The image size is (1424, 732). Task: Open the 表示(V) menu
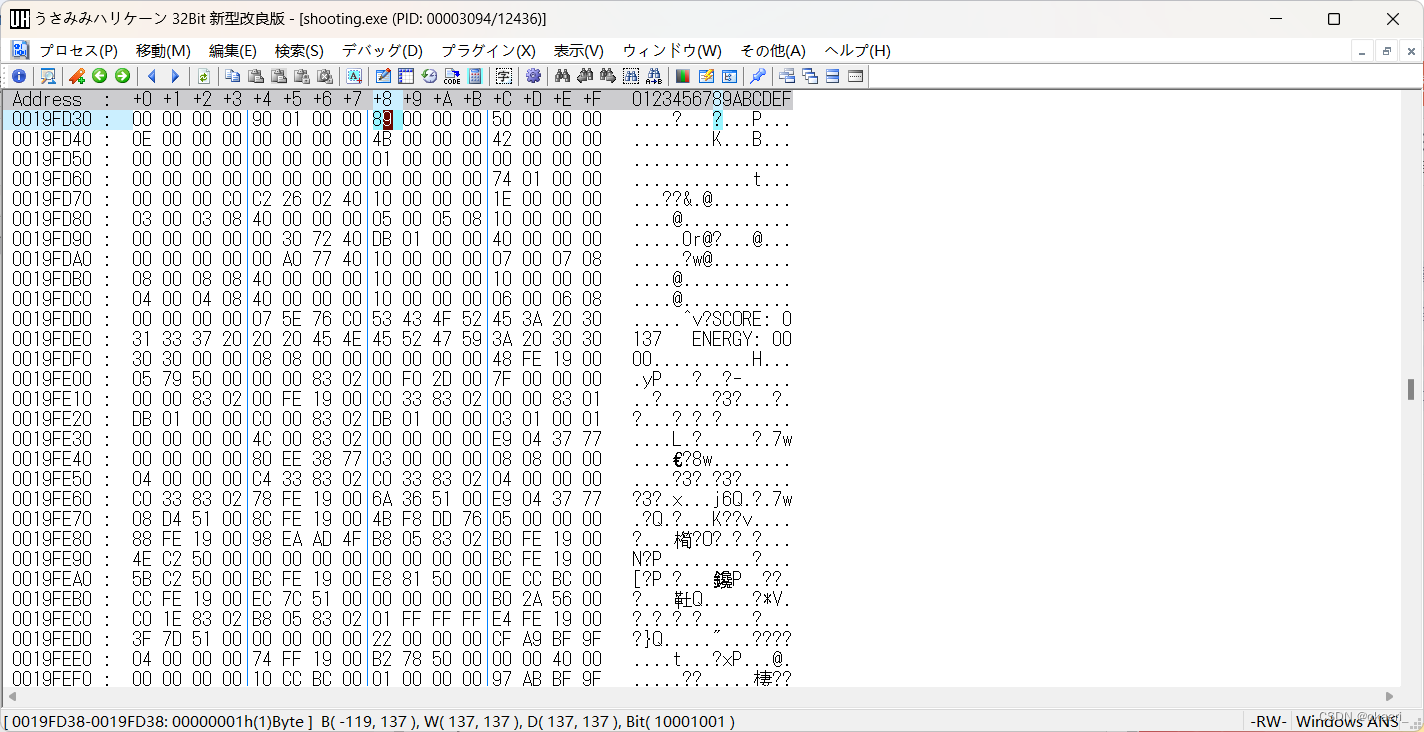[x=579, y=50]
